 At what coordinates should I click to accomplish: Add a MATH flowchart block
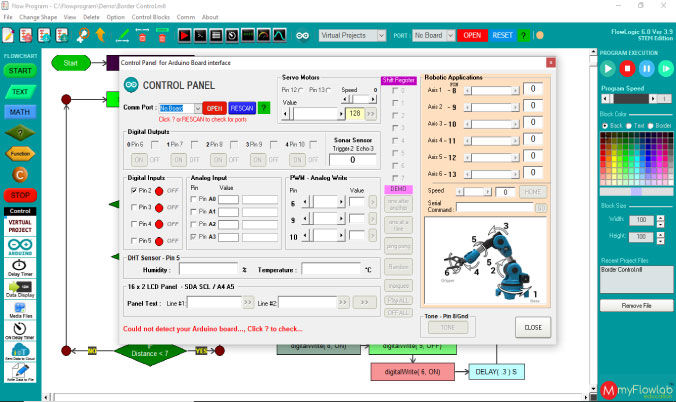tap(20, 112)
